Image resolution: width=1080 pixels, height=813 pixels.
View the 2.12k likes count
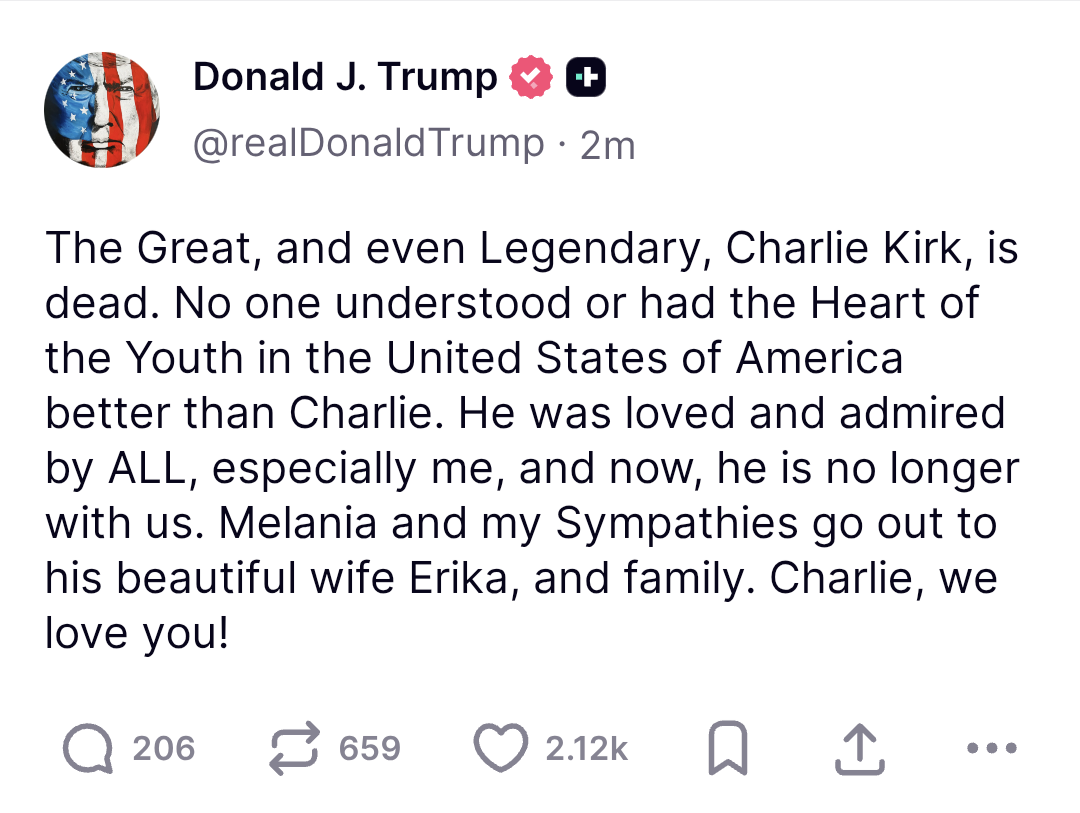[587, 749]
